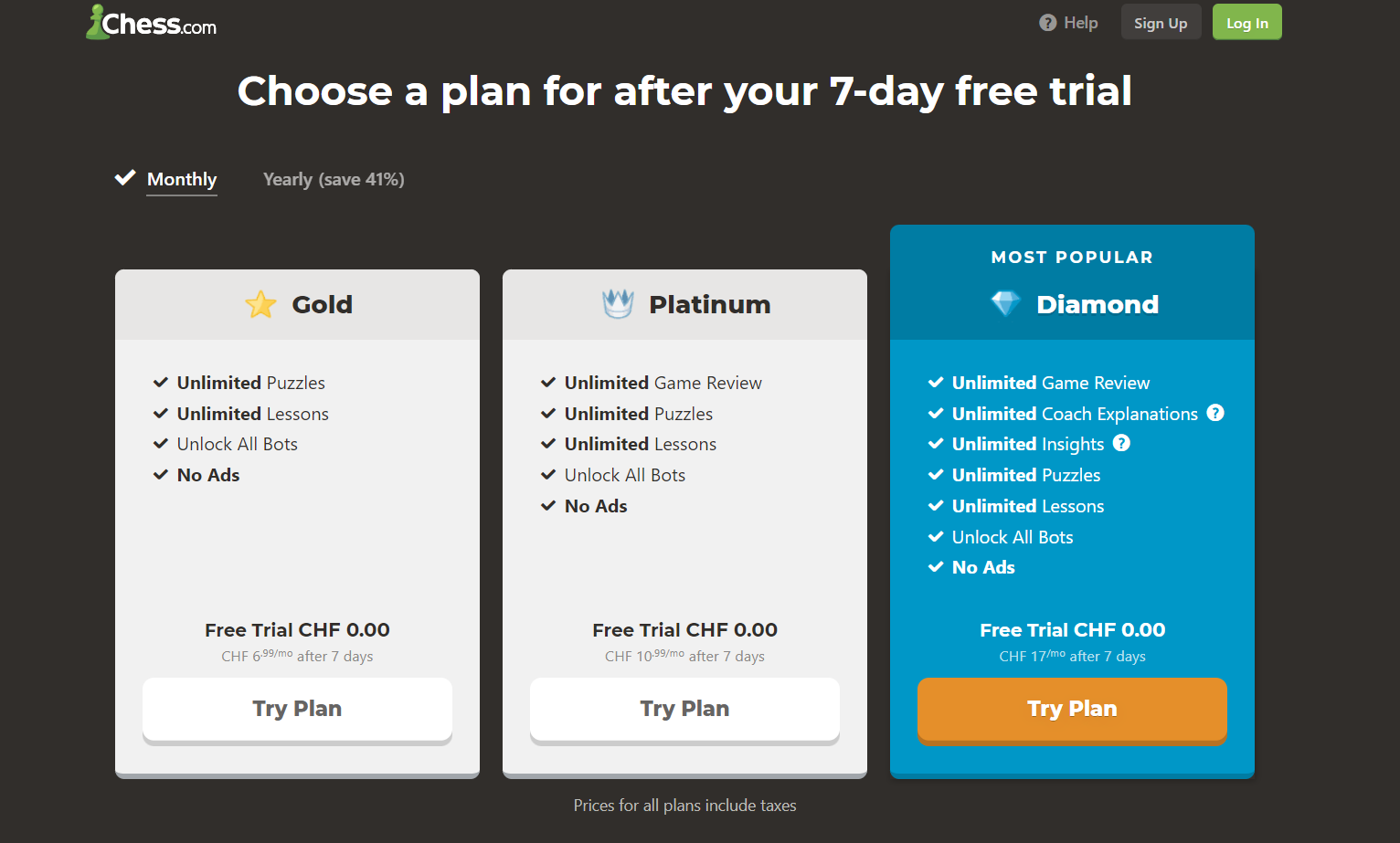The height and width of the screenshot is (843, 1400).
Task: Click Try Plan for the Gold plan
Action: point(297,709)
